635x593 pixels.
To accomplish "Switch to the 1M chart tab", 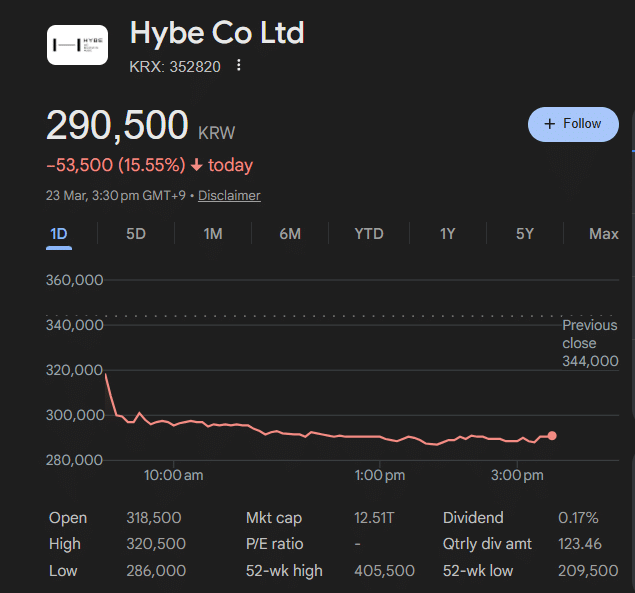I will coord(213,234).
